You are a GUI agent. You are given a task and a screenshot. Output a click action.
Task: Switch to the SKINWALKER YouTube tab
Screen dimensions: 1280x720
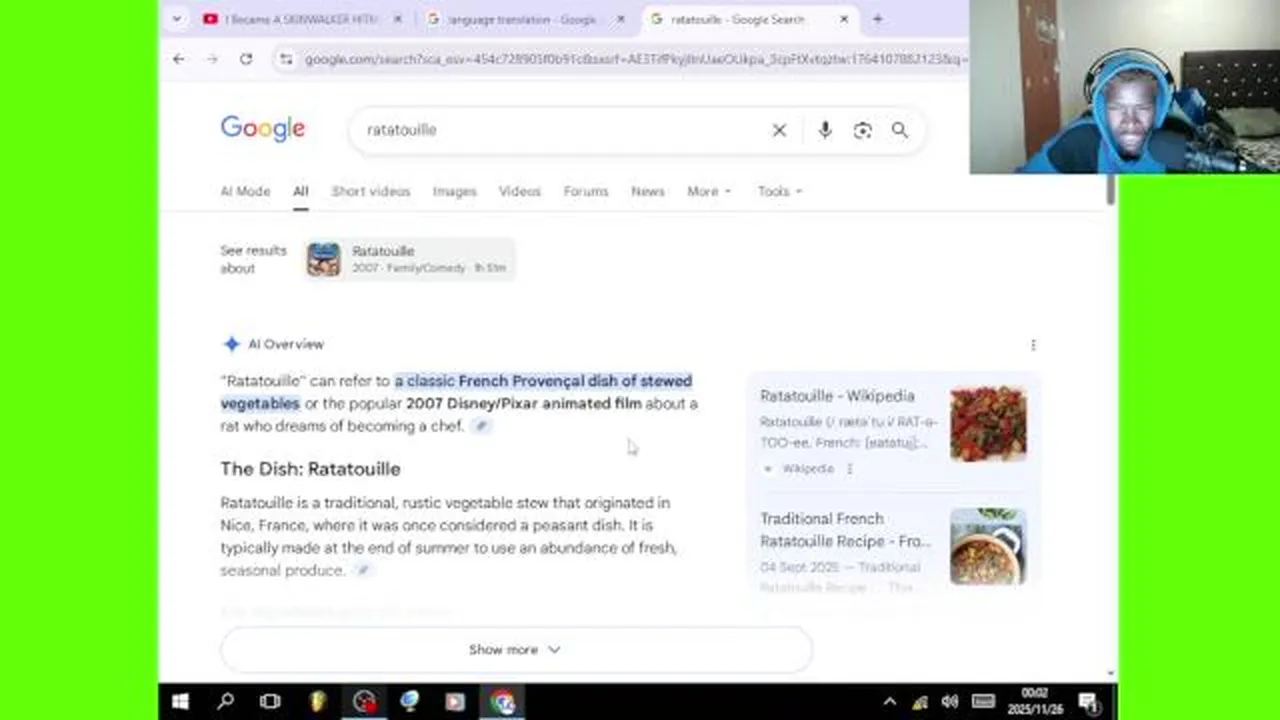pos(298,19)
